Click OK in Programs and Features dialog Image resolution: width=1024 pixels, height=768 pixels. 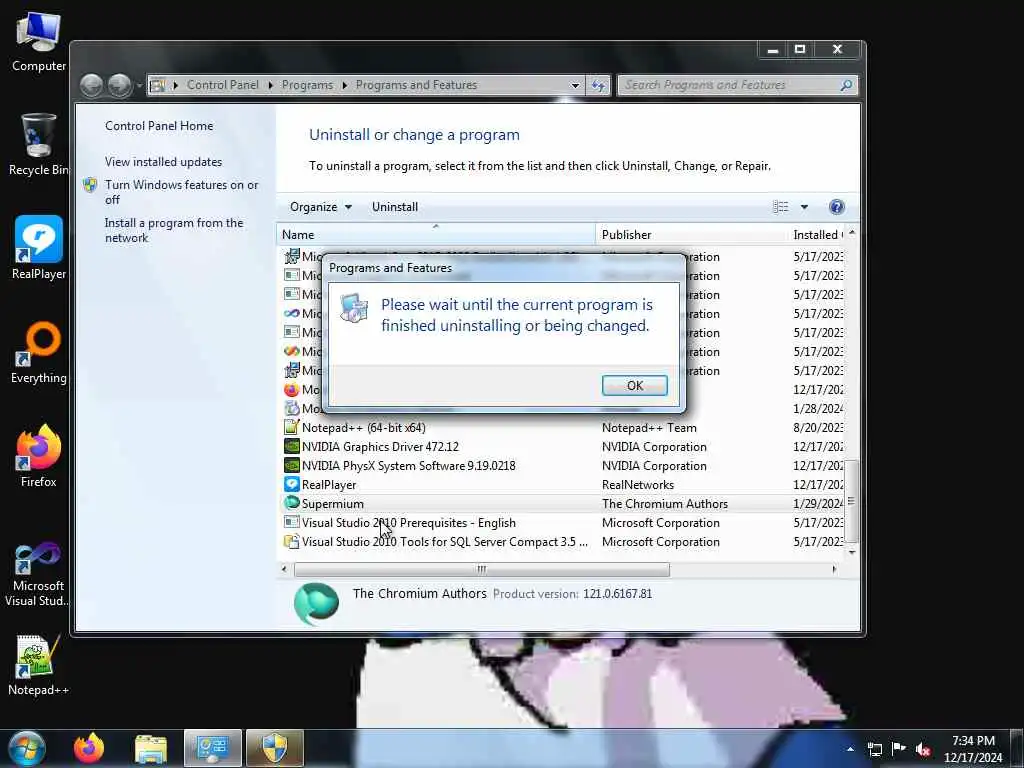[x=634, y=385]
